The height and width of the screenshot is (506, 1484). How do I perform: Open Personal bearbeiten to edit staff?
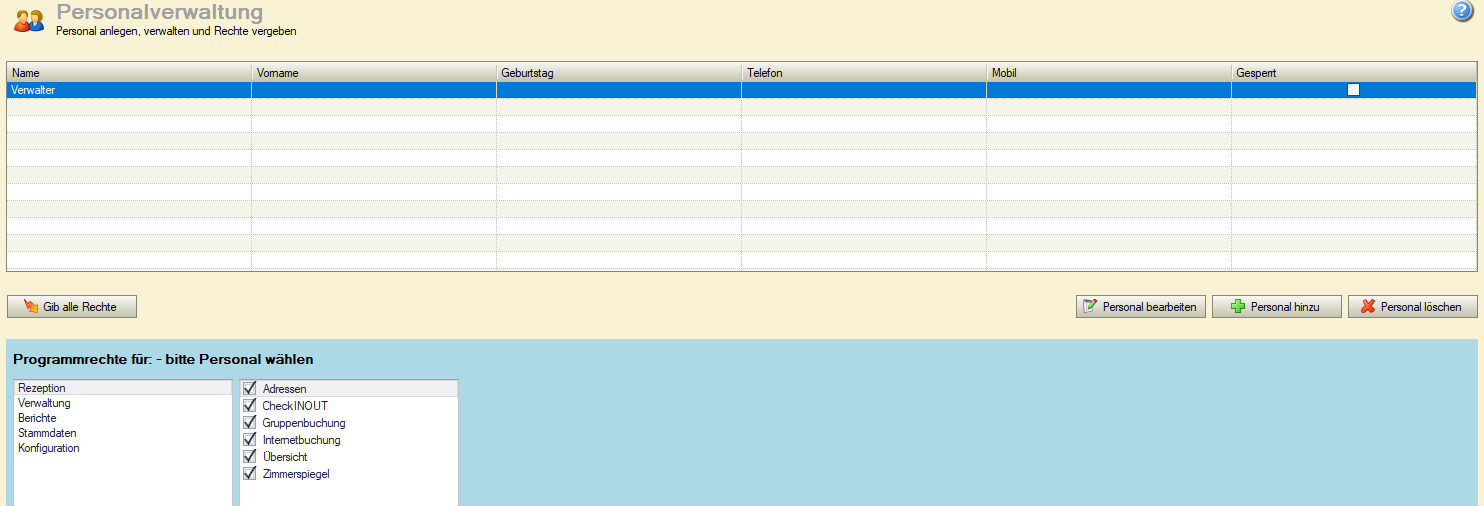click(1141, 307)
